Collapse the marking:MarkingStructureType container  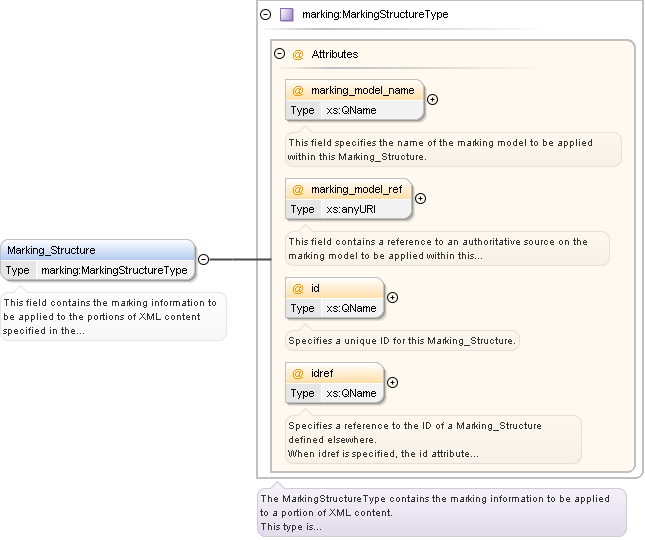[265, 15]
